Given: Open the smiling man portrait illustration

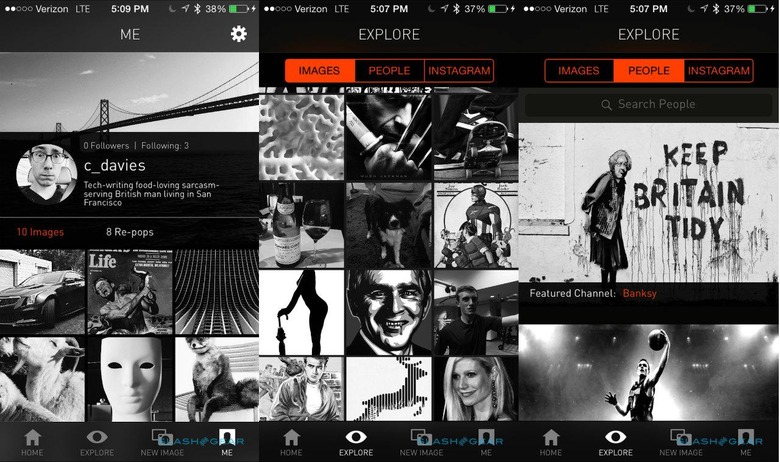Looking at the screenshot, I should tap(389, 313).
